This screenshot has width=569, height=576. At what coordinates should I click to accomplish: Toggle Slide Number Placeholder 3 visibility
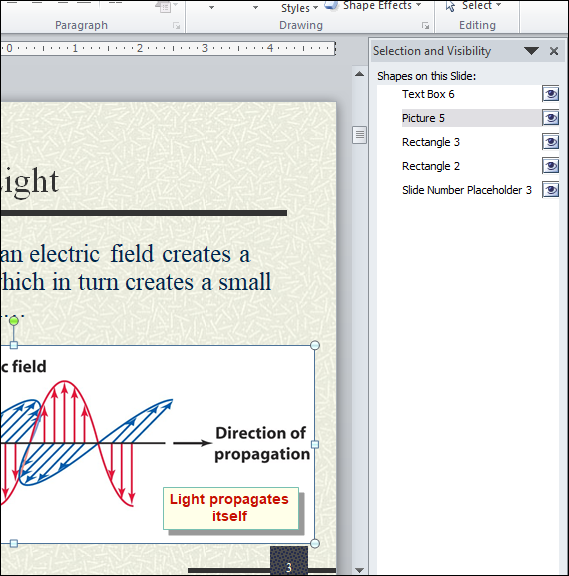(x=551, y=190)
